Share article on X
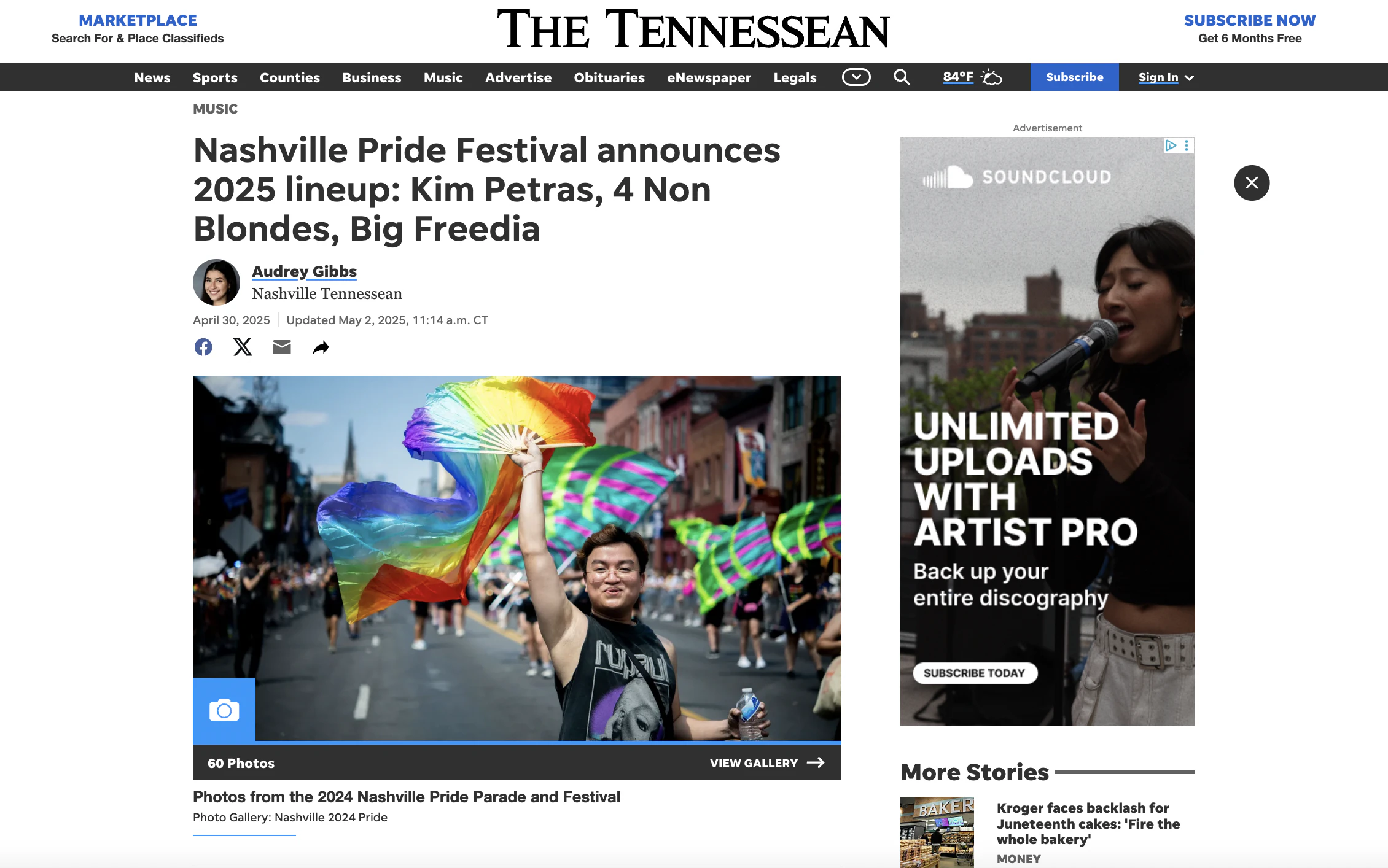The image size is (1388, 868). pos(243,347)
